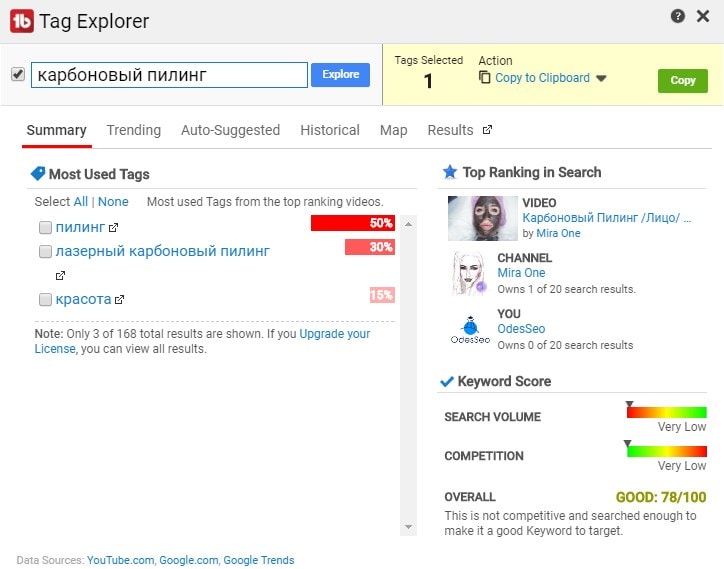Switch to the Trending tab
This screenshot has width=724, height=569.
coord(133,130)
